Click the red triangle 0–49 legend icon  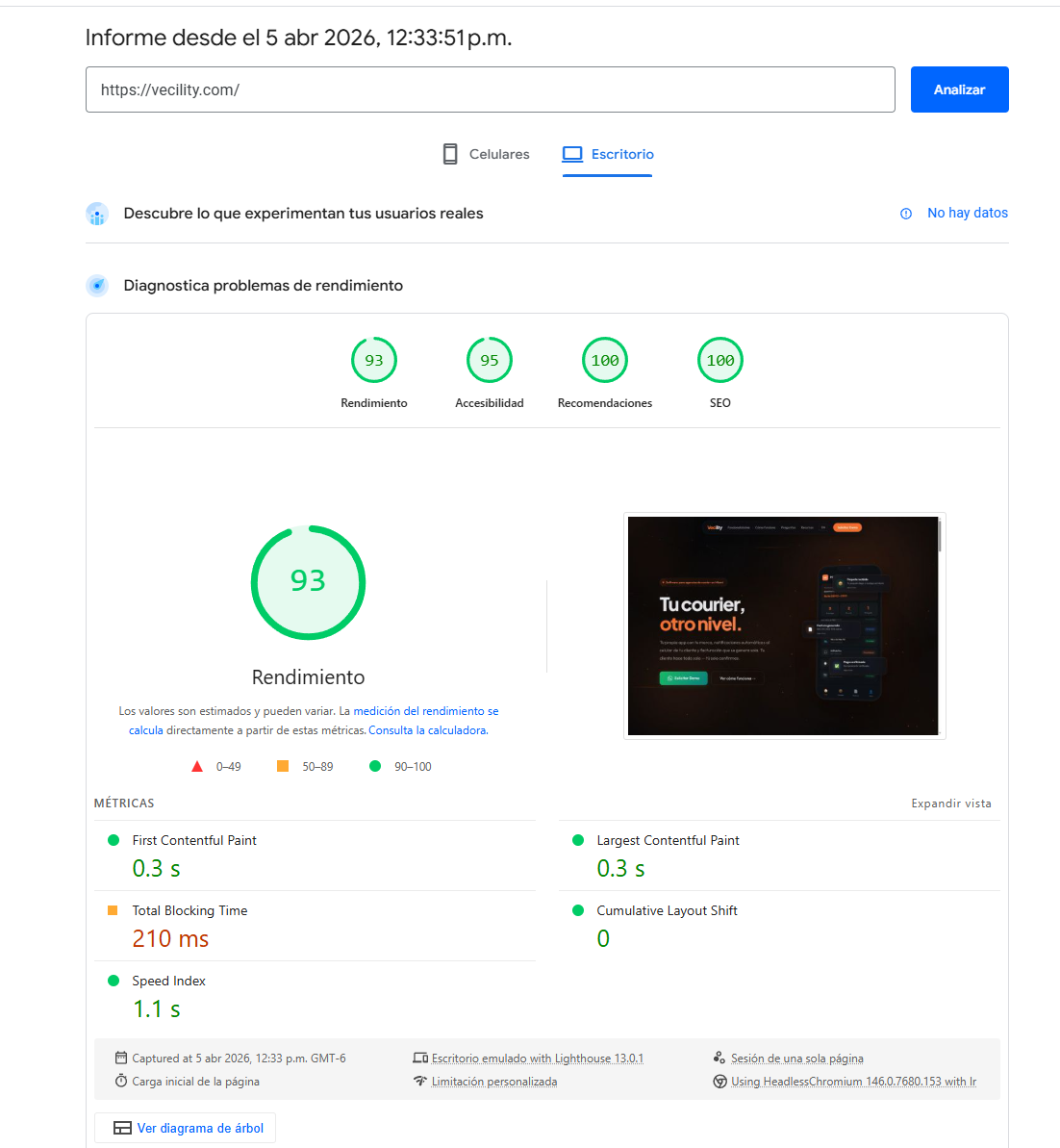pyautogui.click(x=197, y=767)
